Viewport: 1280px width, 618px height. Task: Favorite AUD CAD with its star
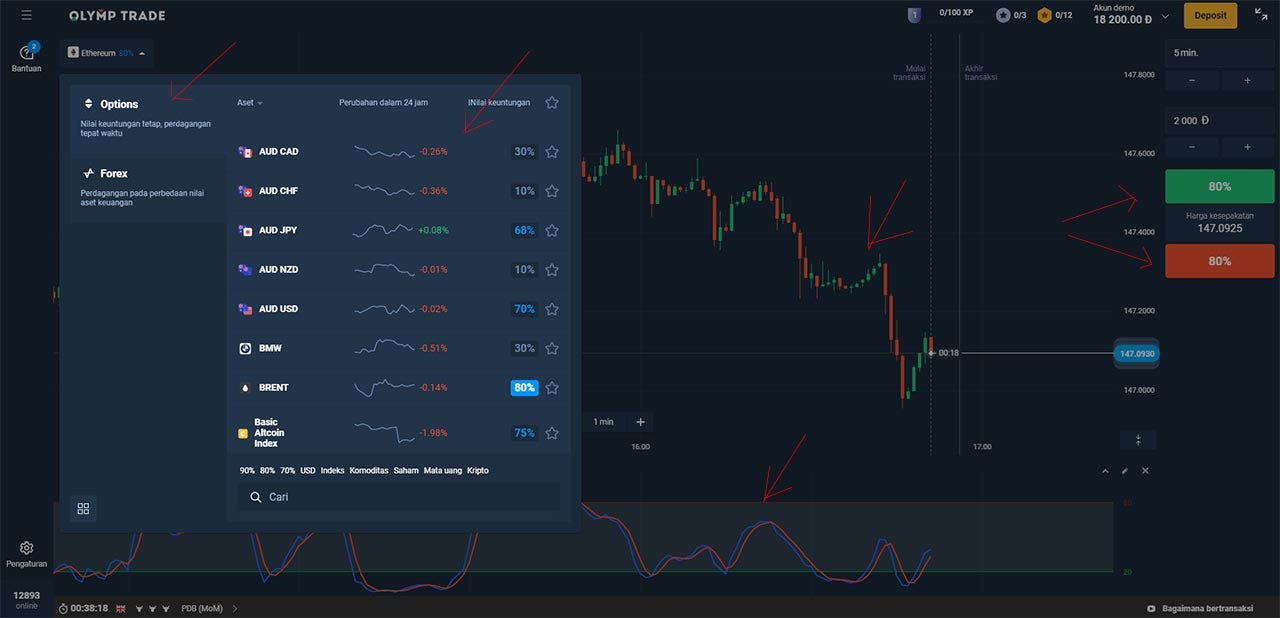[552, 152]
